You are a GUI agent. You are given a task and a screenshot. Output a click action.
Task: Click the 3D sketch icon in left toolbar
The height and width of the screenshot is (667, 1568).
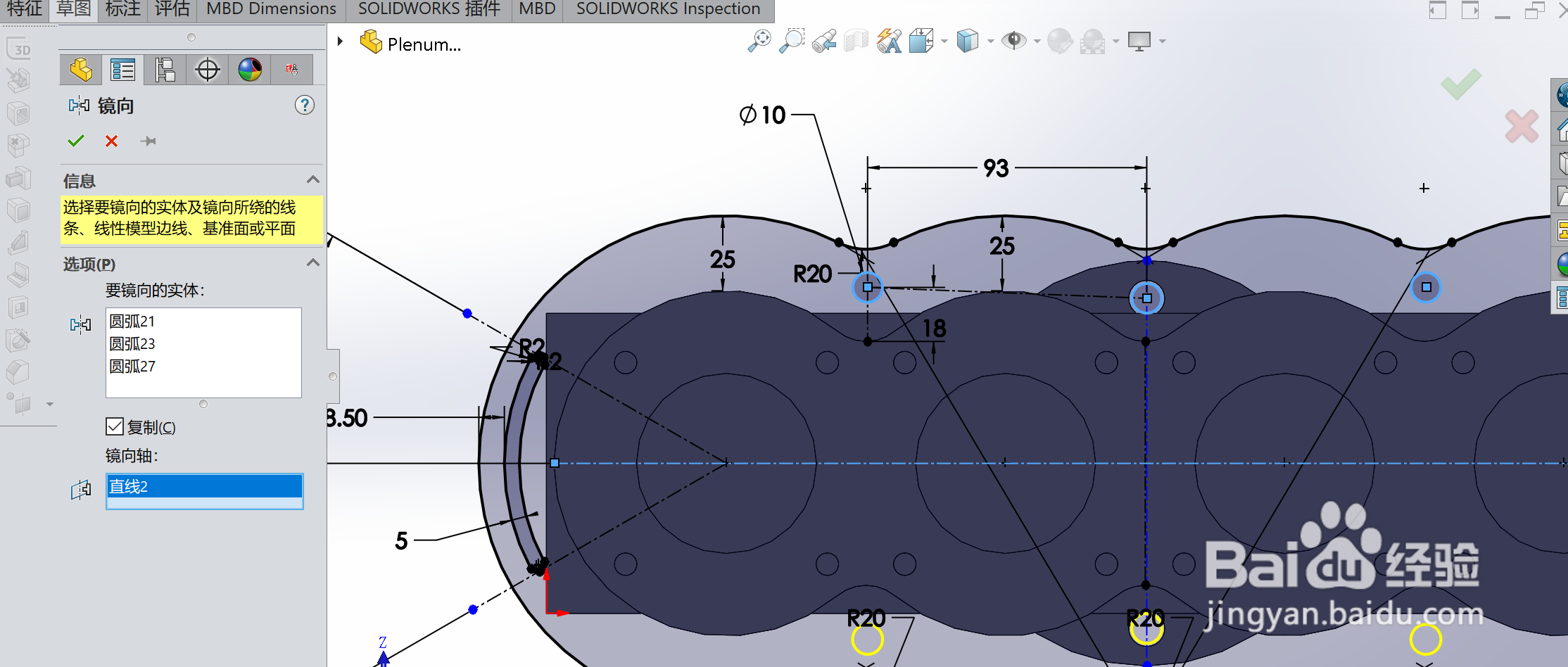pos(19,49)
